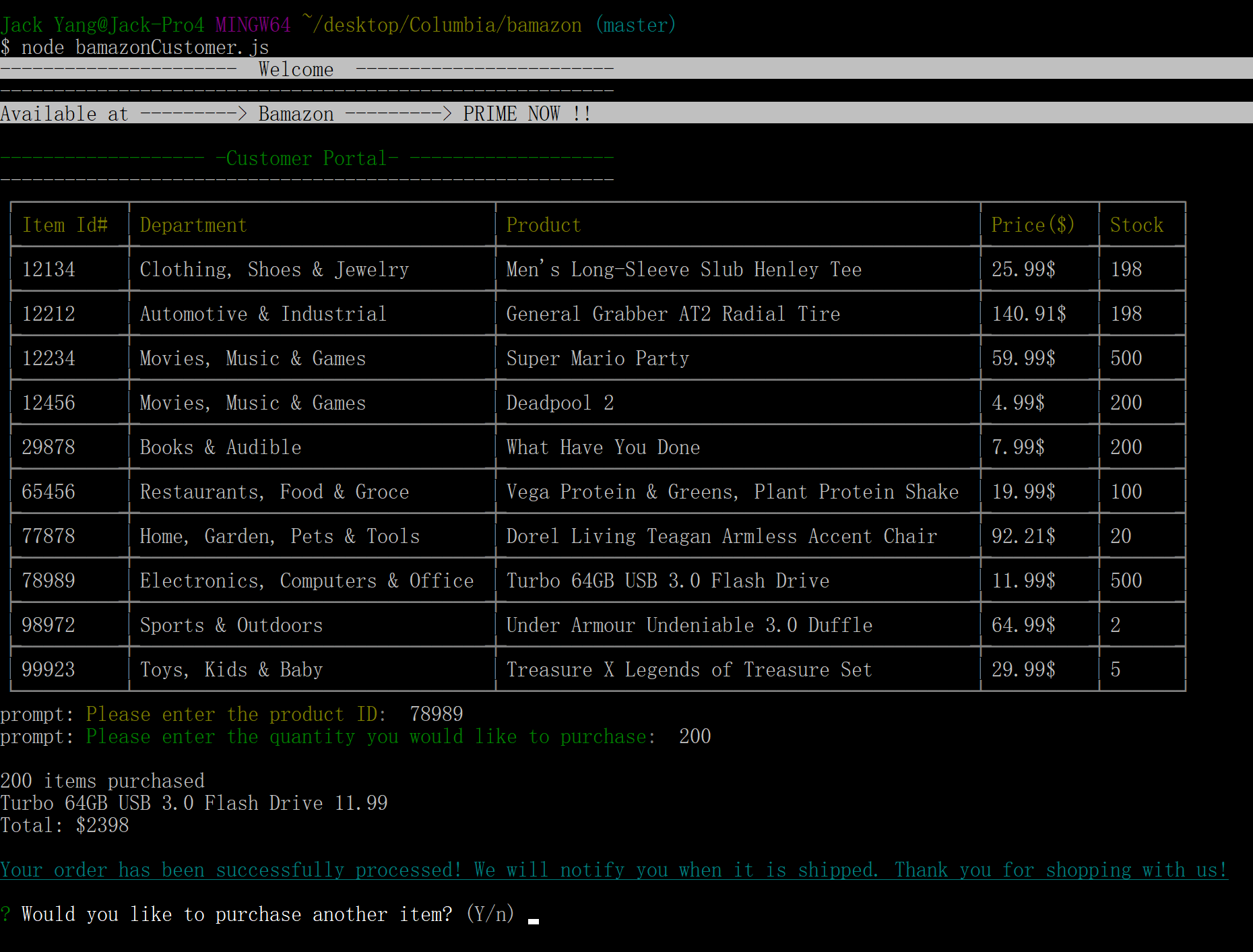
Task: Click 'Men's Long-Sleeve Slub Henley Tee' product
Action: (x=684, y=269)
